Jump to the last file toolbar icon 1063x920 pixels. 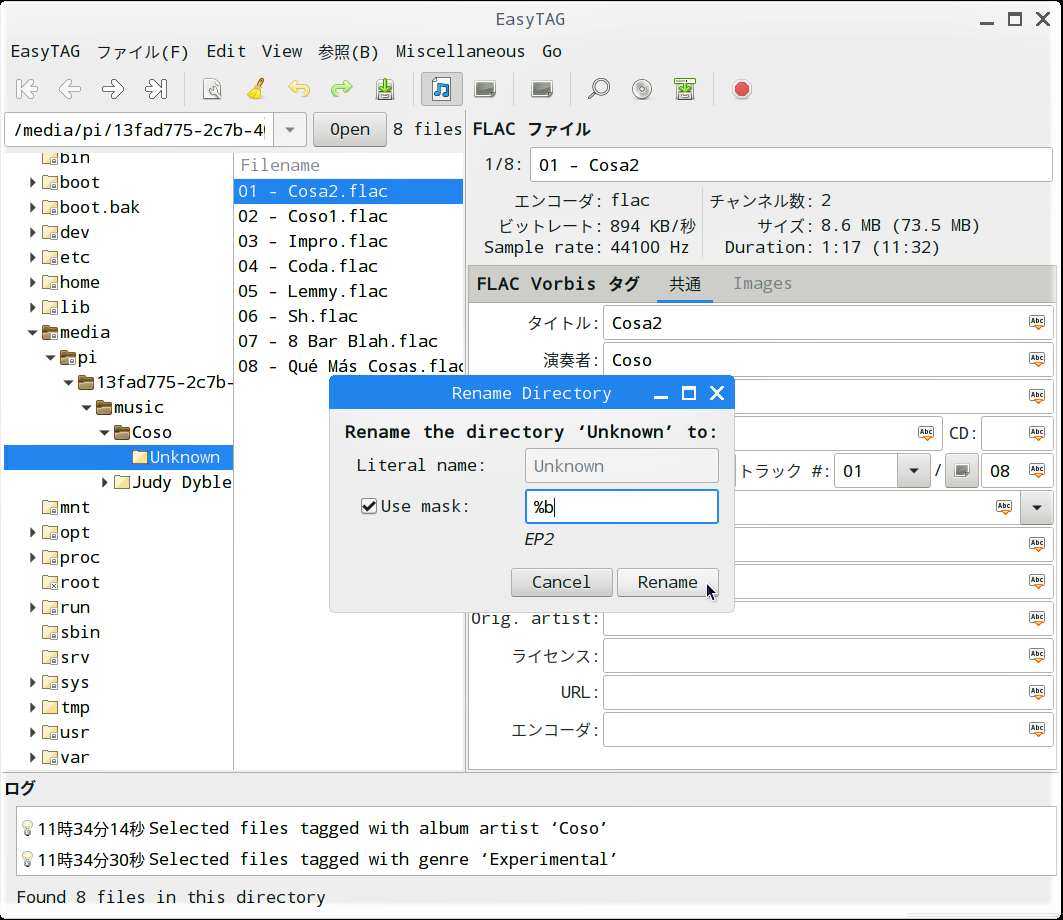156,89
